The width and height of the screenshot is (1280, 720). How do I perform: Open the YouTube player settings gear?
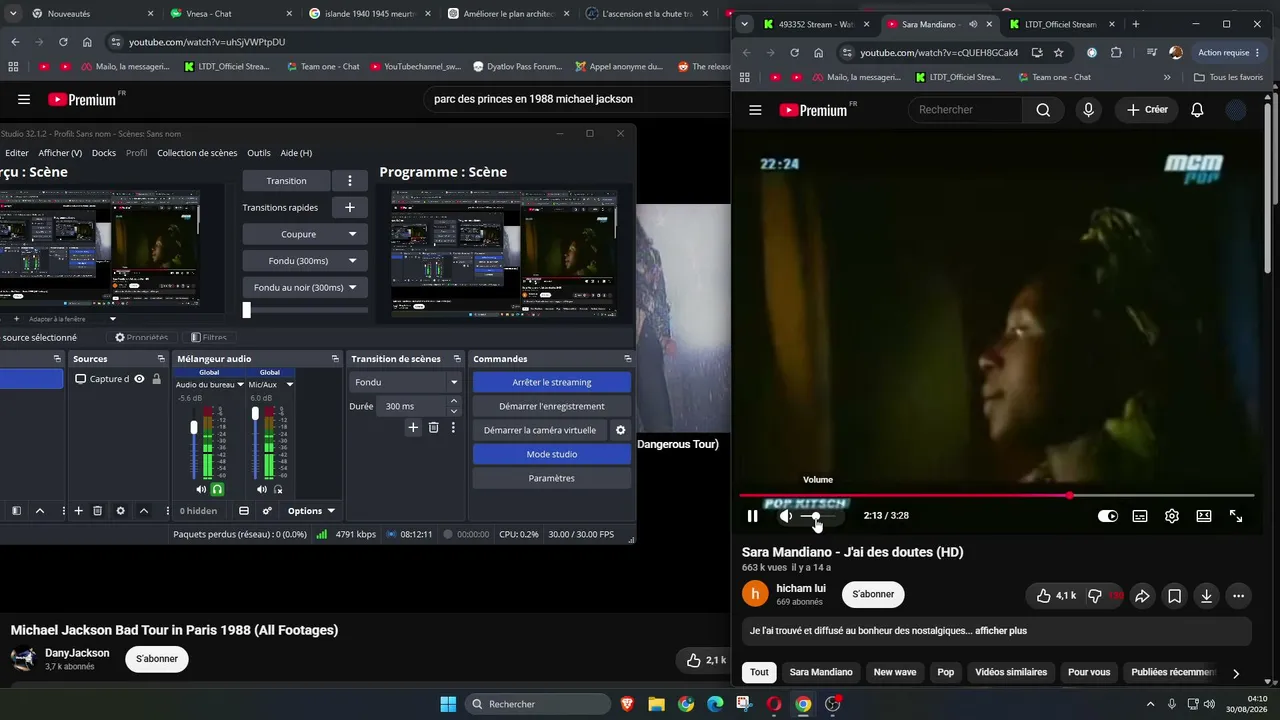click(x=1172, y=516)
